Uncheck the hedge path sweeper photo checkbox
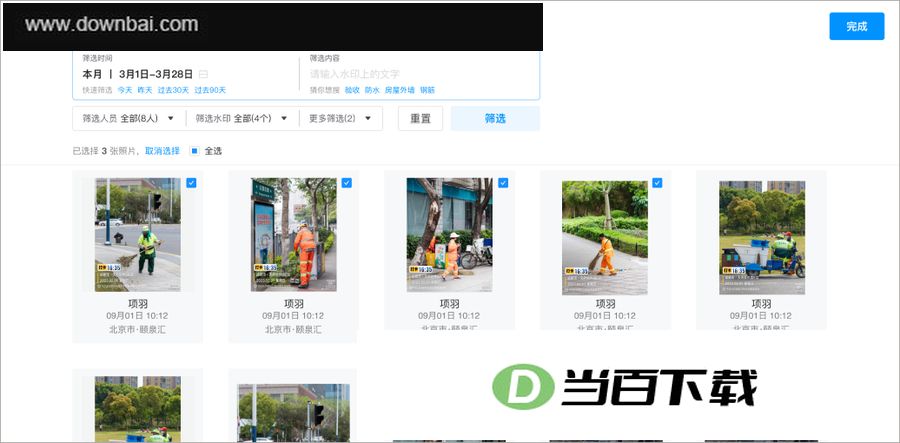Viewport: 900px width, 443px height. [x=657, y=182]
